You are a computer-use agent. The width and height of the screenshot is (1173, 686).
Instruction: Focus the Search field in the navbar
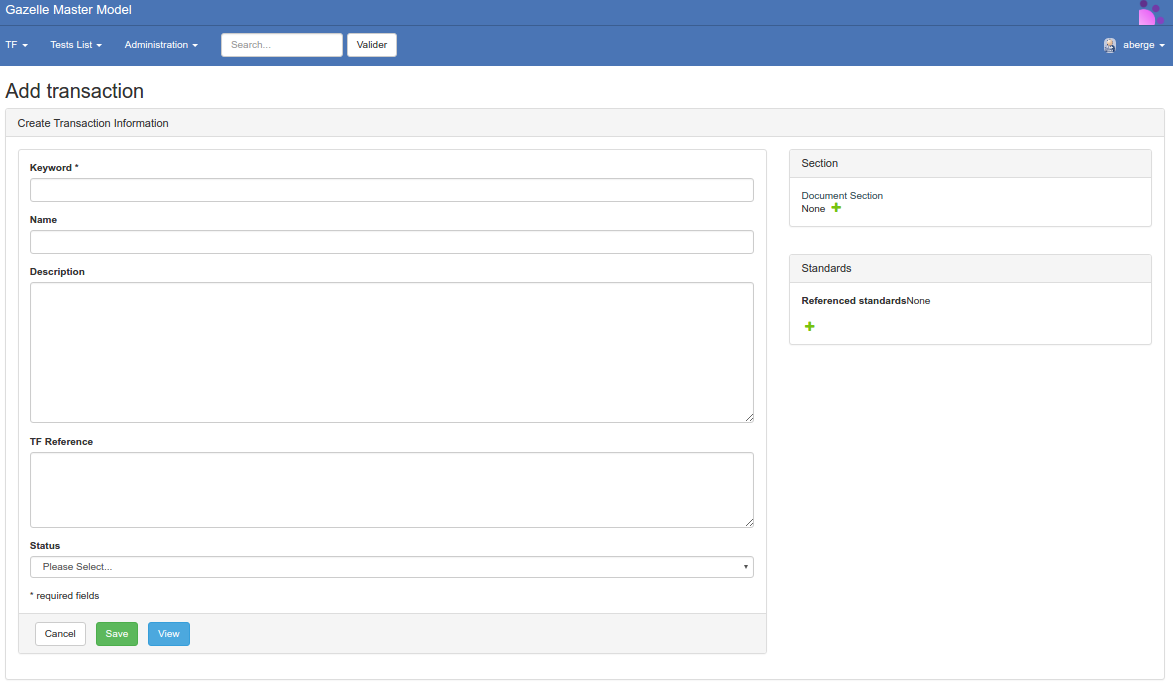coord(281,45)
